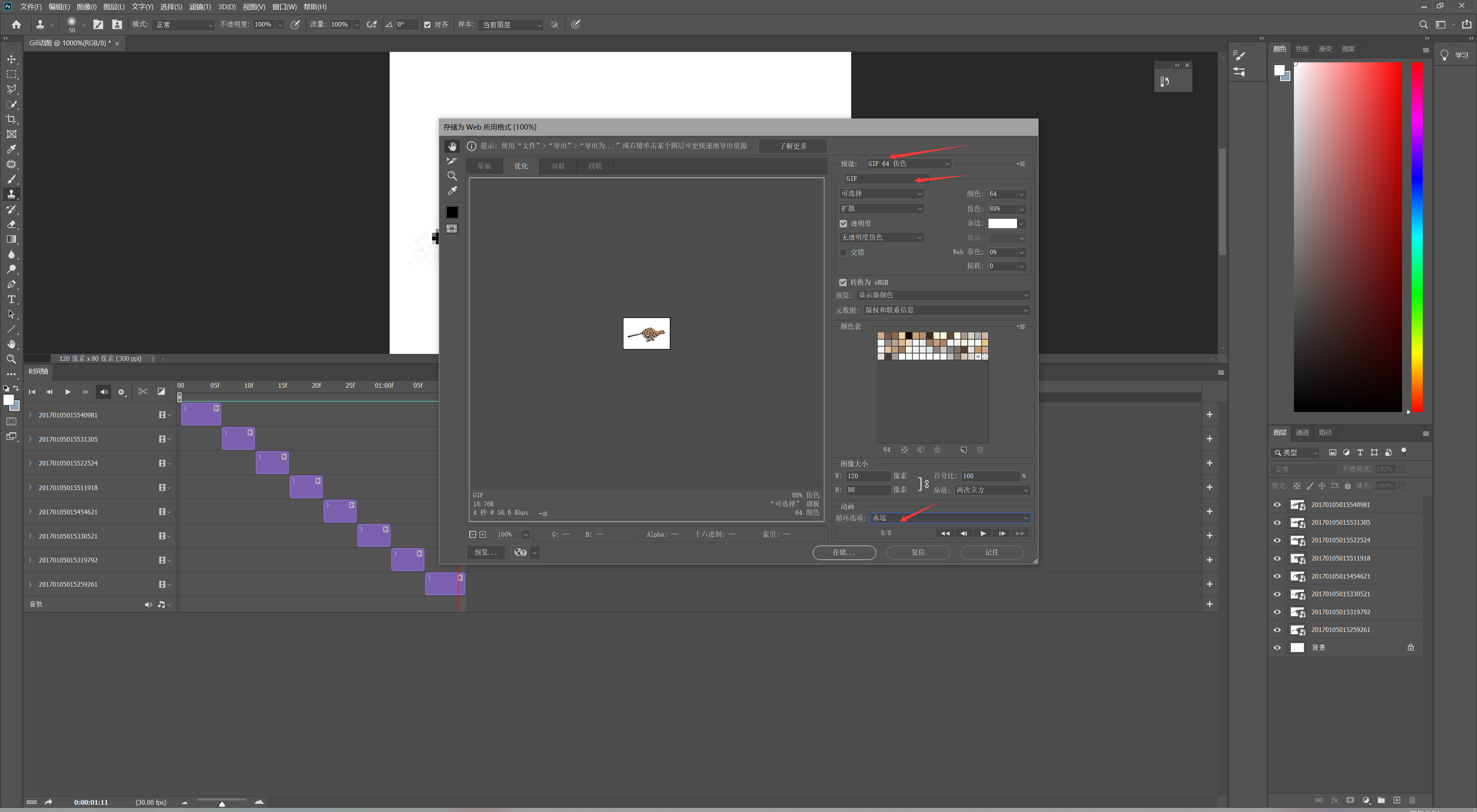This screenshot has width=1477, height=812.
Task: Select the Hand tool inside the Save for Web dialog
Action: point(452,146)
